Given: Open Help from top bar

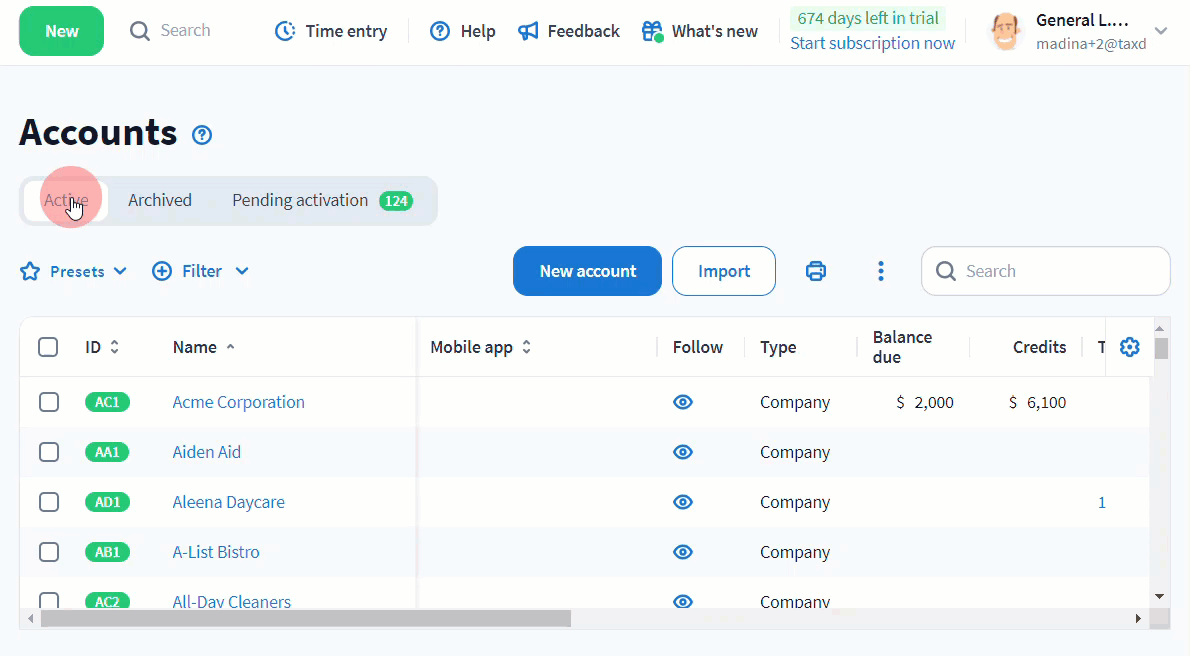Looking at the screenshot, I should [x=462, y=31].
